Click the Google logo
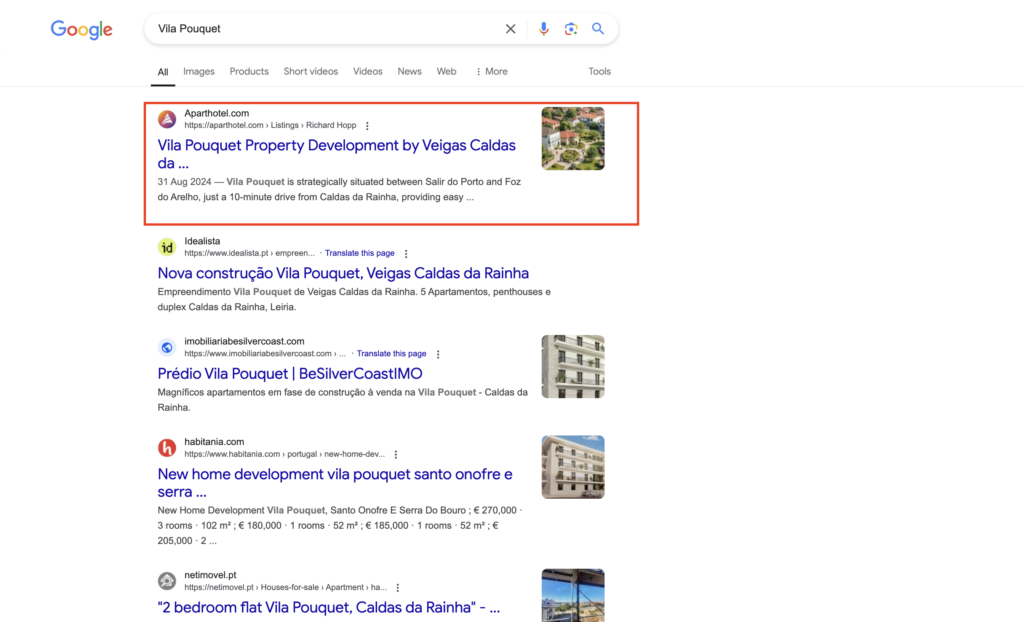 pyautogui.click(x=82, y=29)
